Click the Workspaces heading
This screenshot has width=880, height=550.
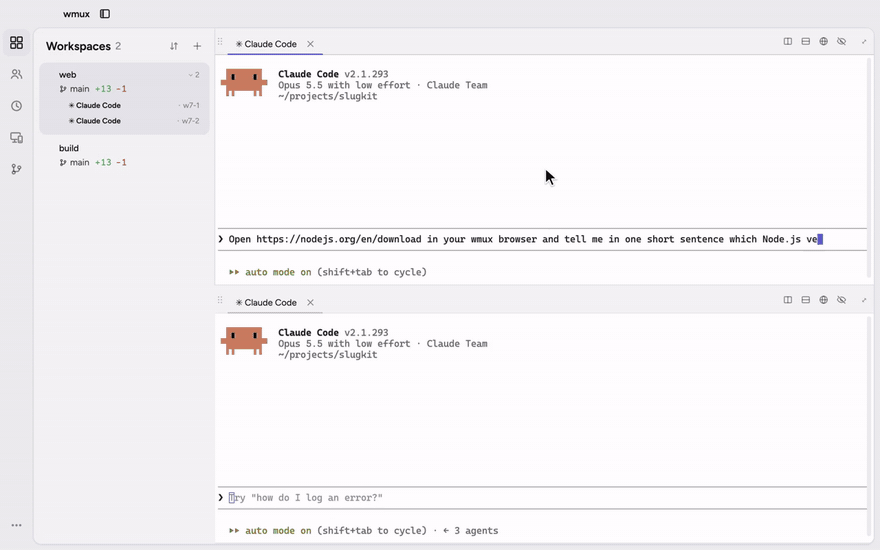78,46
